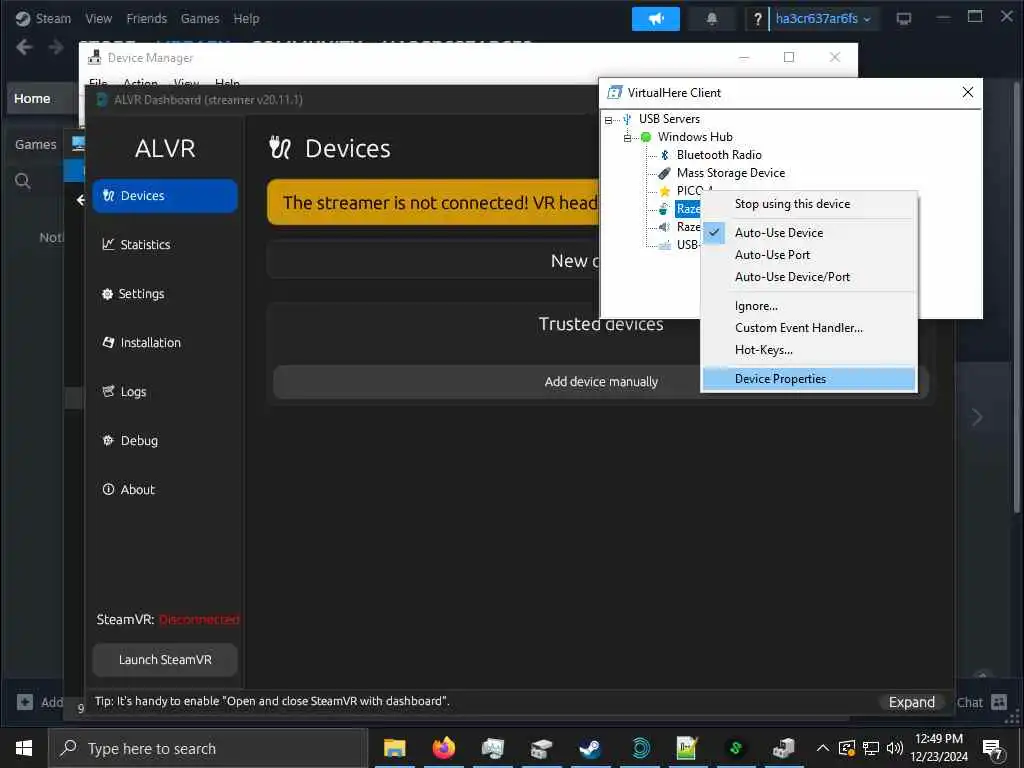
Task: Click Steam's announcements megaphone button
Action: pos(656,19)
